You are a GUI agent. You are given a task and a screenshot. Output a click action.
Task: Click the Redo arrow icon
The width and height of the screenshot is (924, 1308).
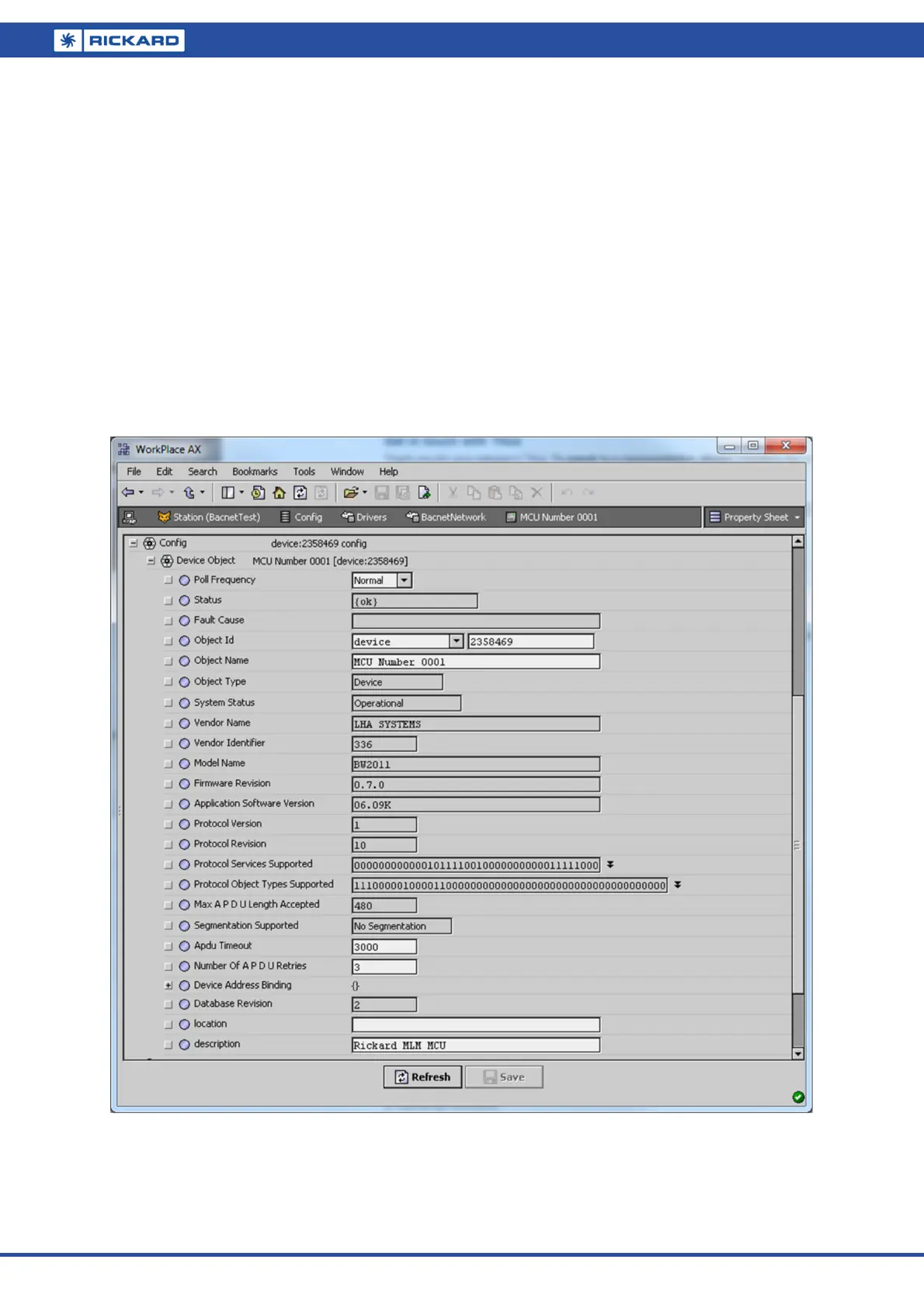click(x=589, y=492)
